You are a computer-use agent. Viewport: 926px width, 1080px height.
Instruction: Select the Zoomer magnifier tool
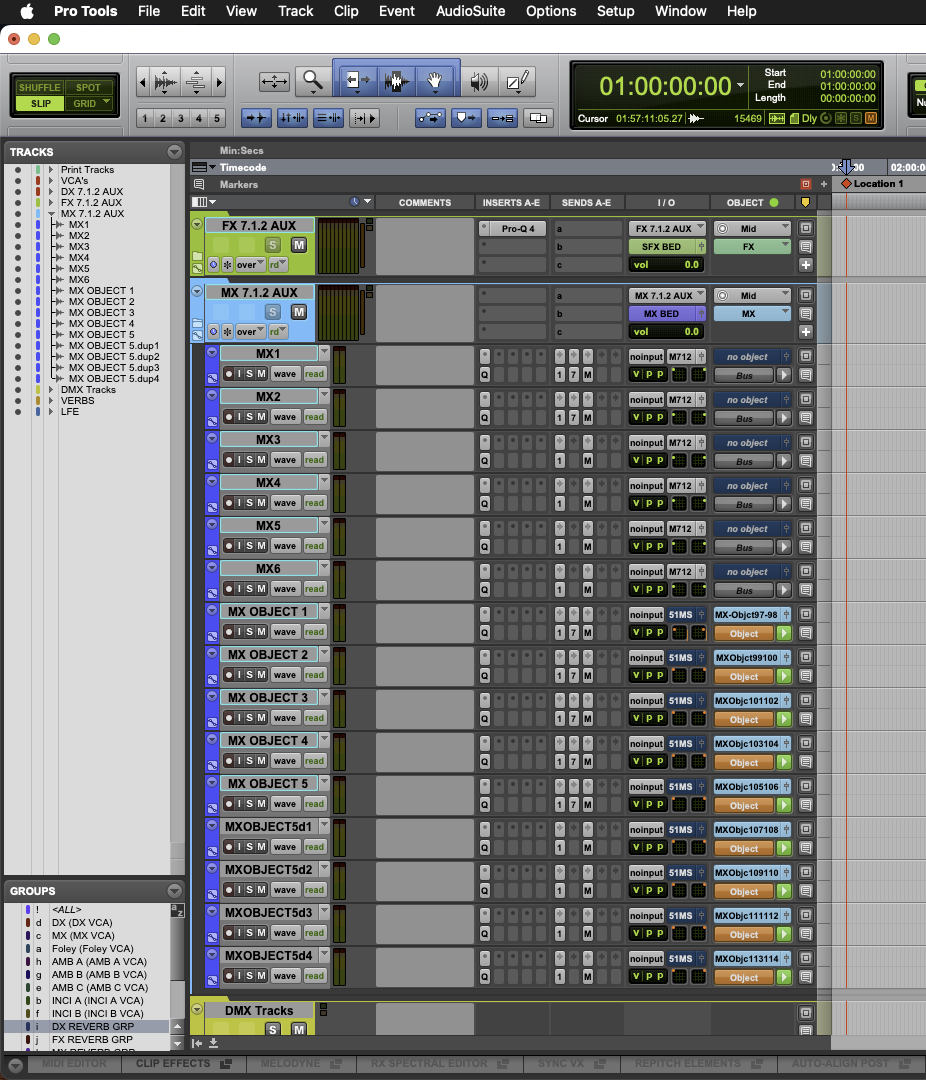pos(313,81)
